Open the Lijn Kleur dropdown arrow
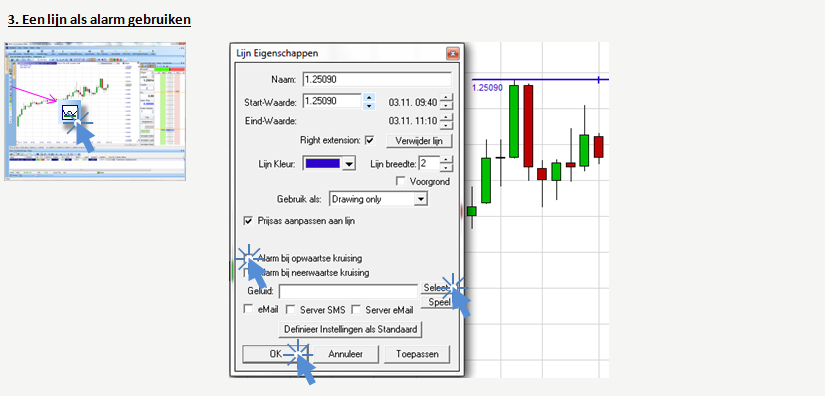The width and height of the screenshot is (825, 396). point(348,164)
